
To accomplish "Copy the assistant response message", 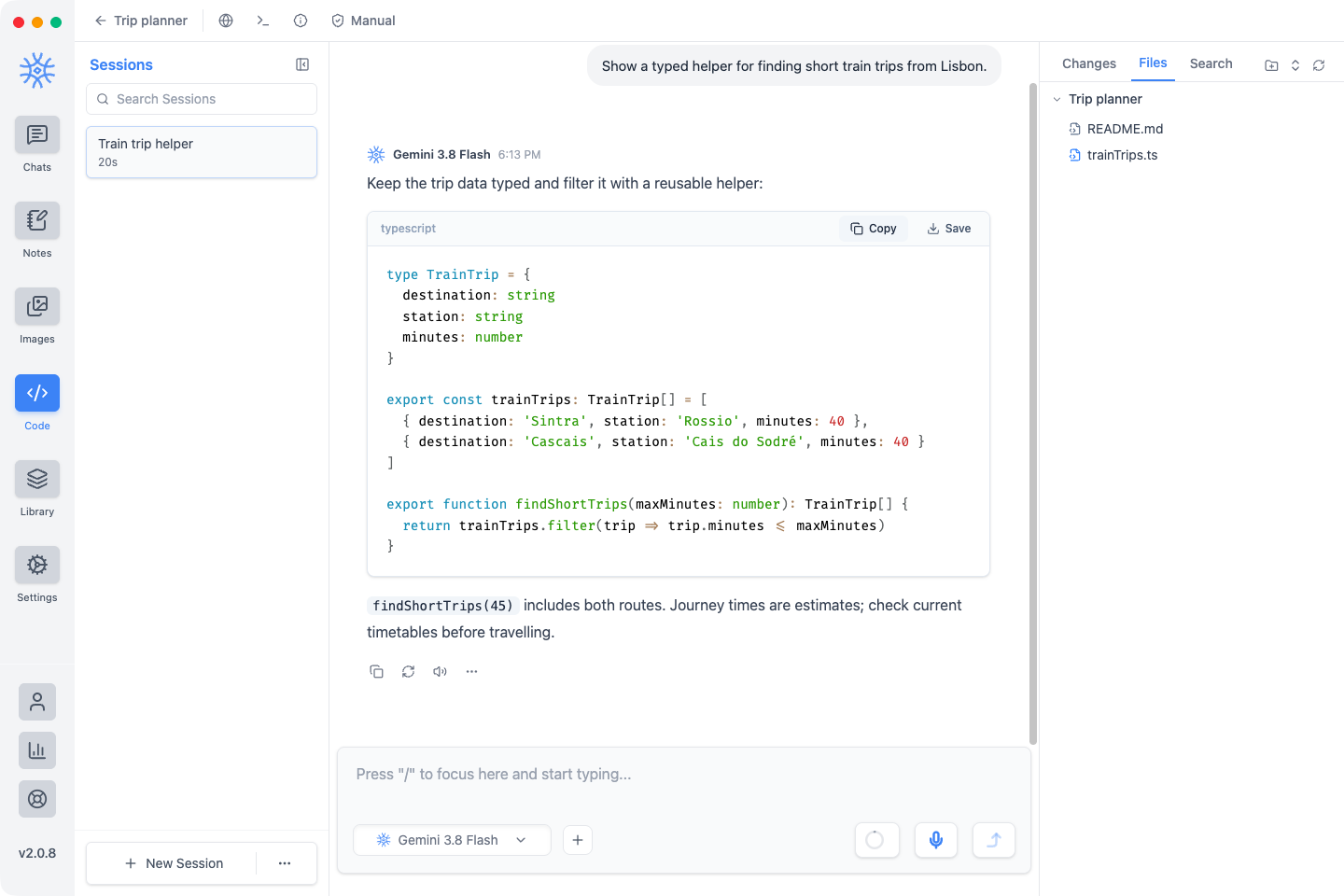I will (377, 671).
